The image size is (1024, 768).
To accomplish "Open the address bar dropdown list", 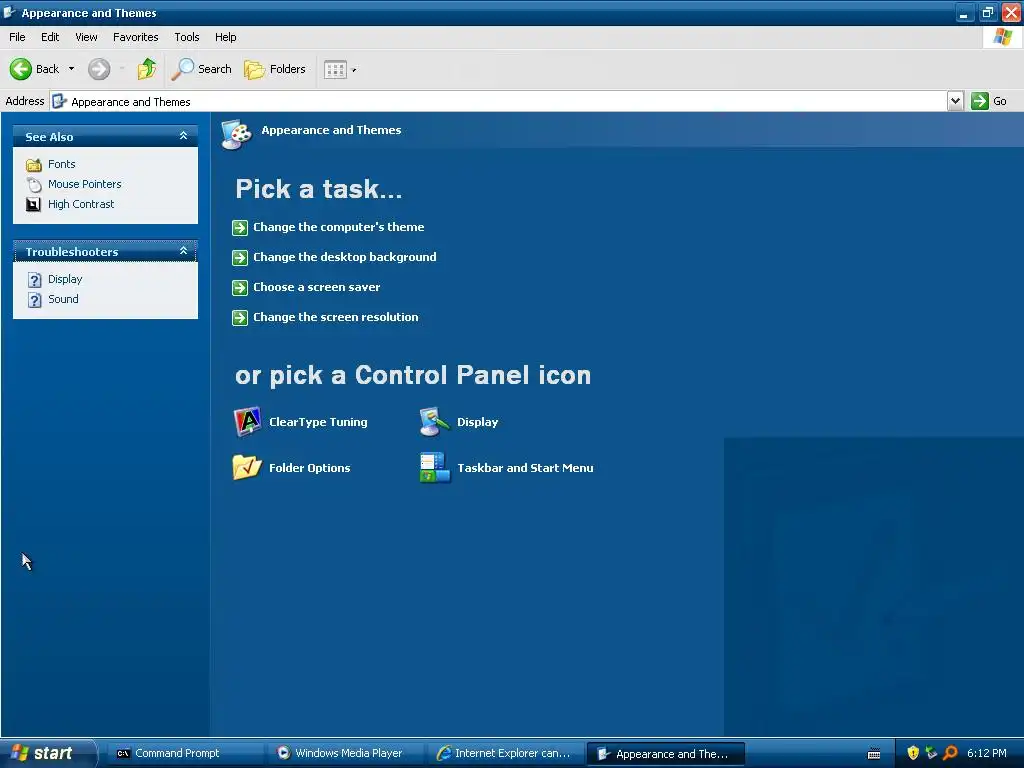I will [x=955, y=101].
